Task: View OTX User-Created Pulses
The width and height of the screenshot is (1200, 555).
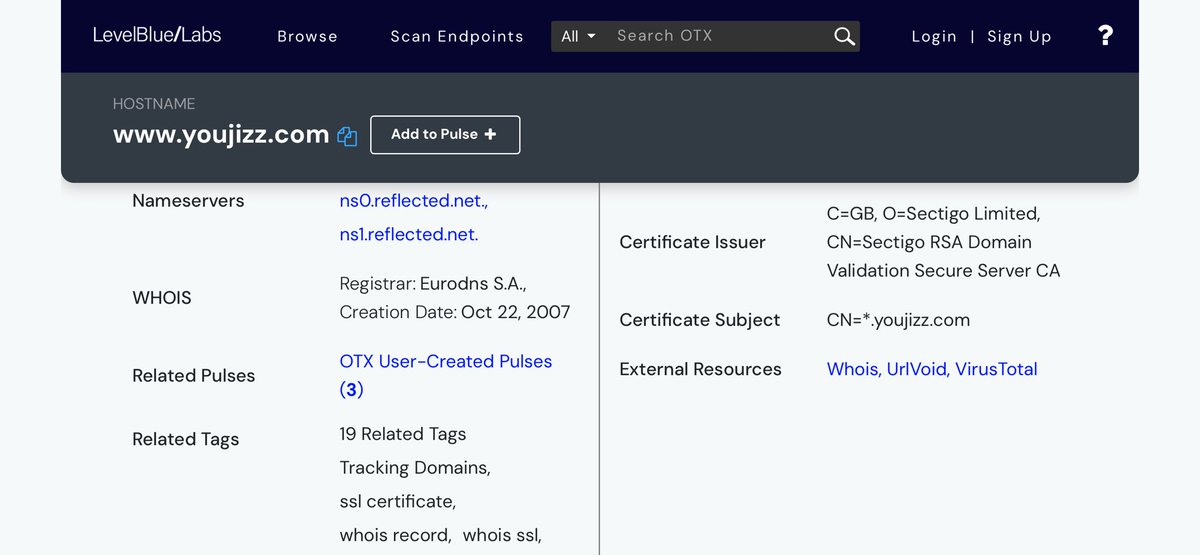Action: coord(445,362)
